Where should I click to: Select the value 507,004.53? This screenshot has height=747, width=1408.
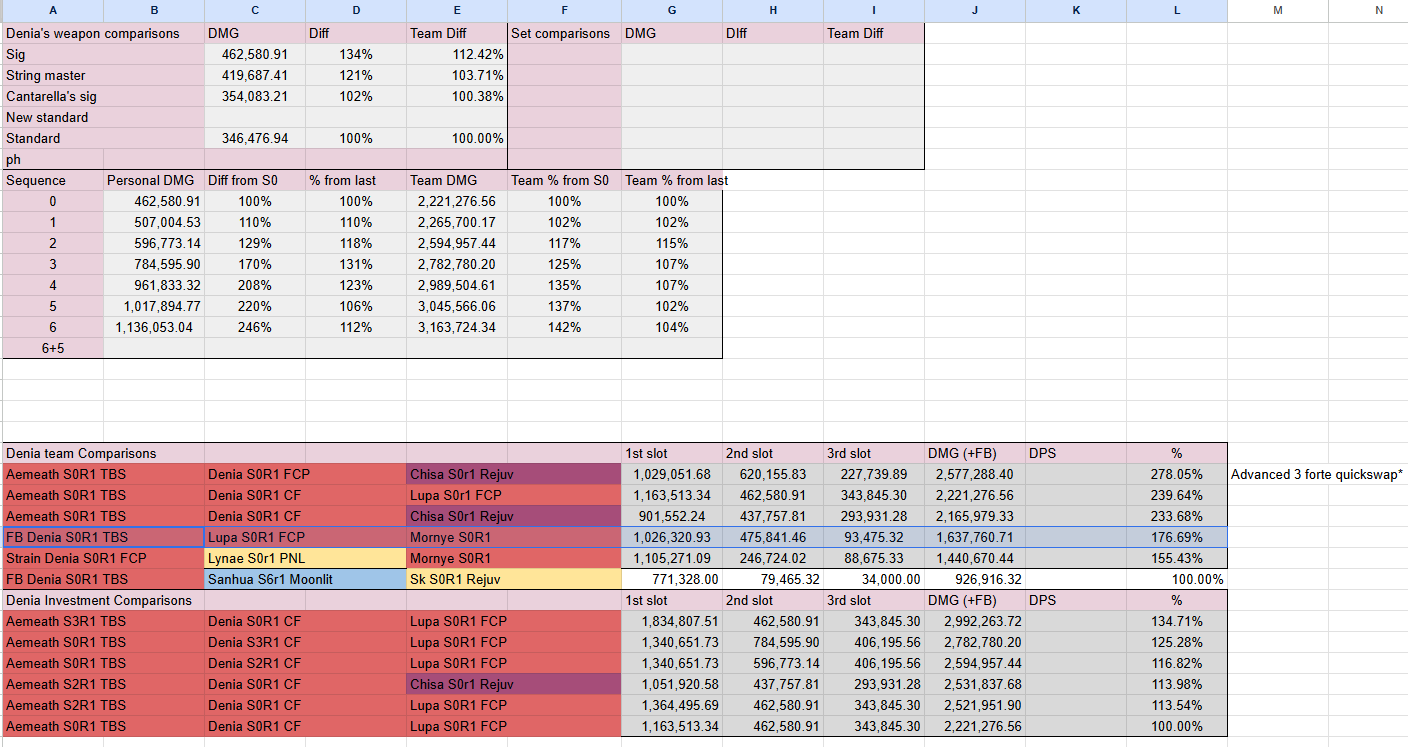[x=154, y=222]
